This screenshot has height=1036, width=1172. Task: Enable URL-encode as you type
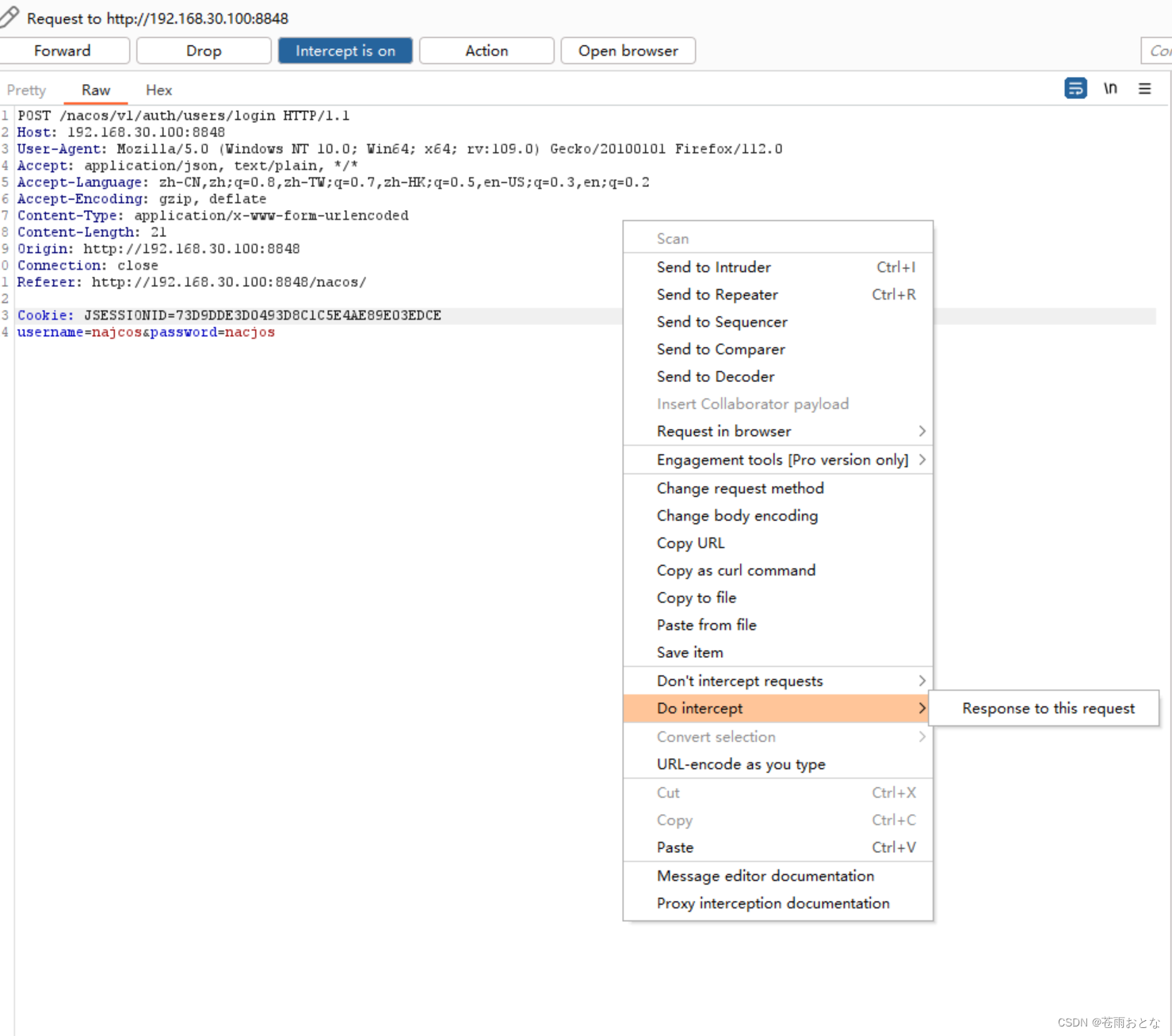(x=778, y=764)
